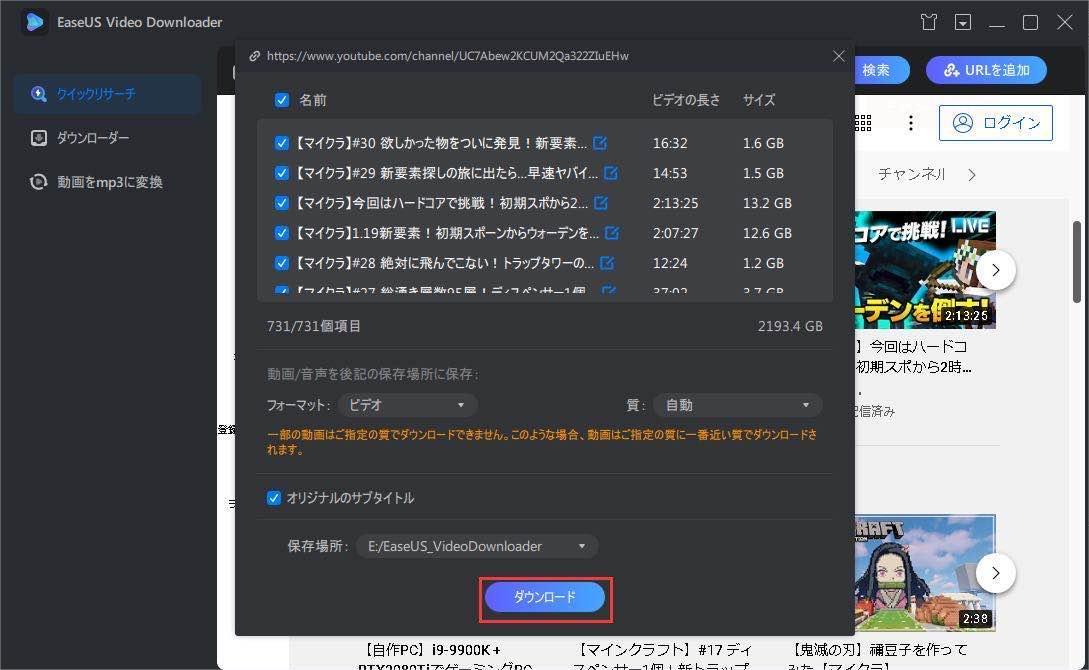Click the grid view layout icon
Screen dimensions: 1089x670
[862, 122]
